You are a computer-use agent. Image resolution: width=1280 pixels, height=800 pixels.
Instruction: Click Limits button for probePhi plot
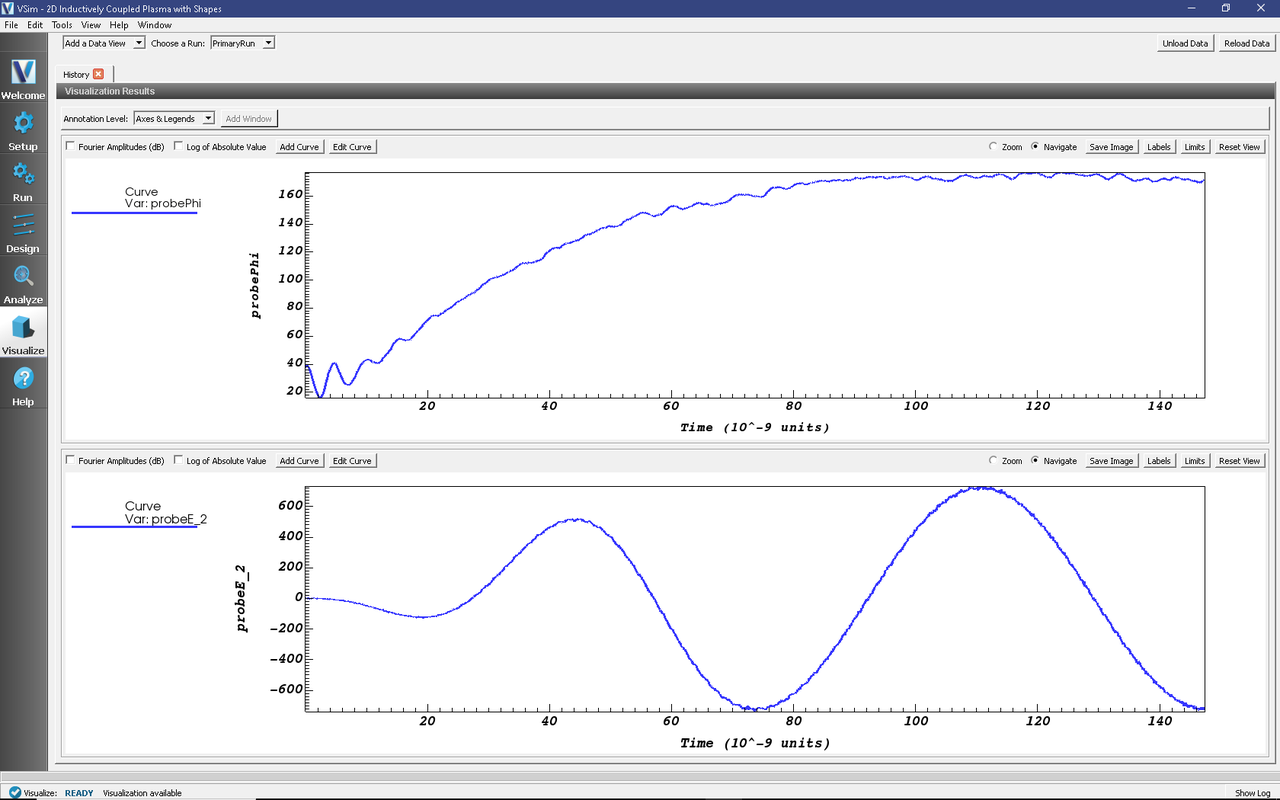pyautogui.click(x=1194, y=147)
